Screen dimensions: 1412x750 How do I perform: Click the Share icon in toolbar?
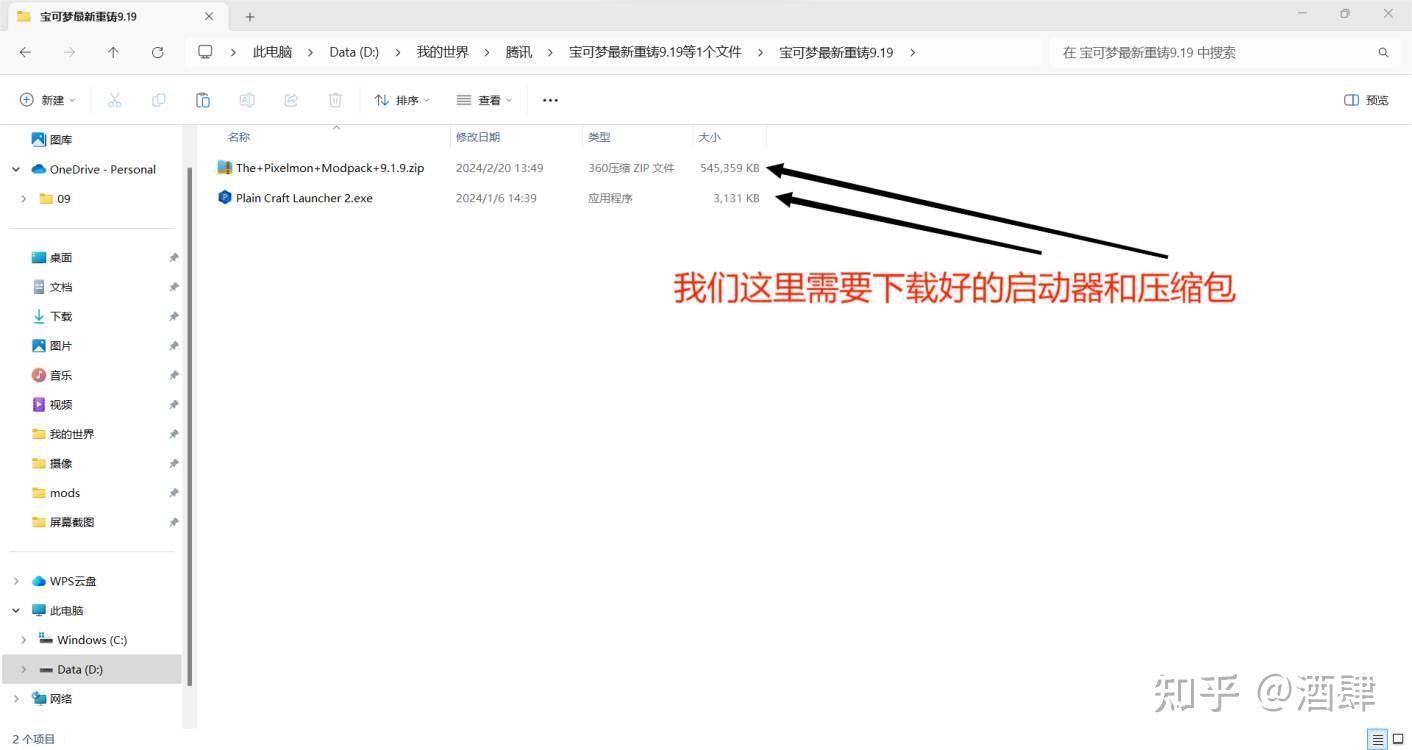pyautogui.click(x=291, y=100)
